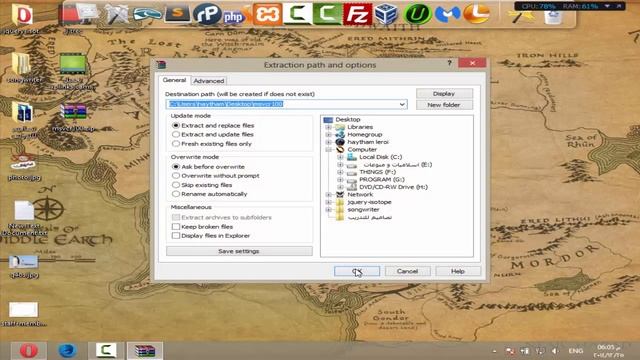Select photo.jpg desktop file

click(x=24, y=167)
